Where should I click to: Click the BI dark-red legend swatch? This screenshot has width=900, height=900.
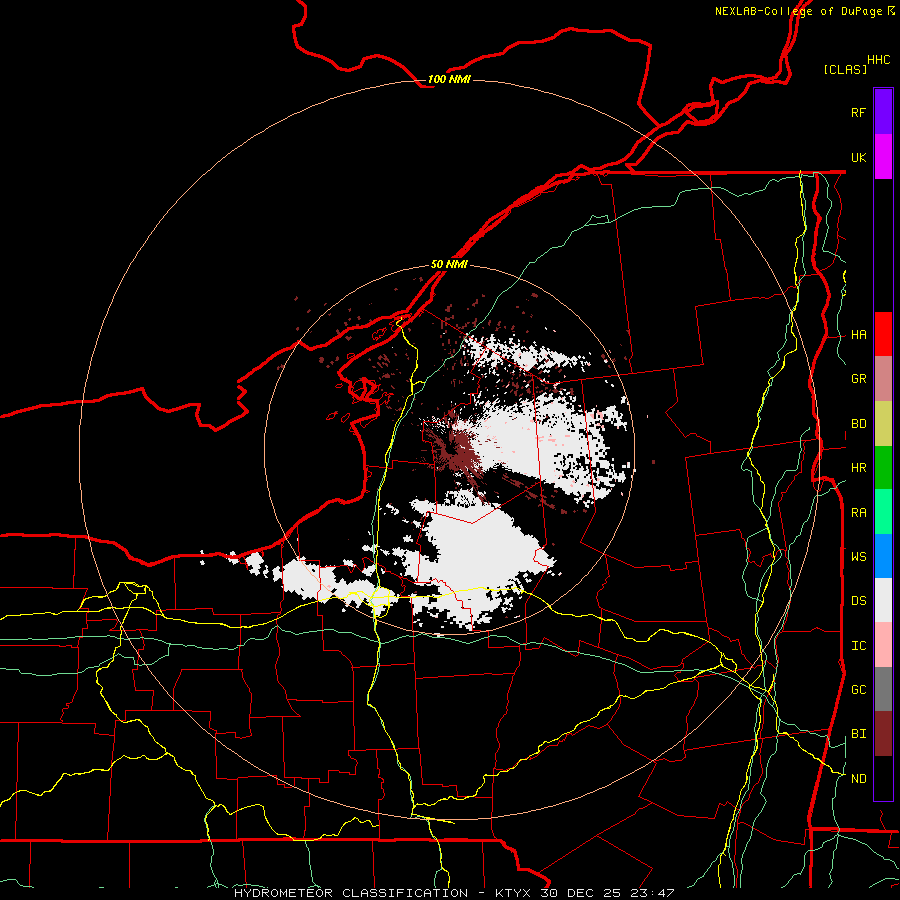pos(883,734)
